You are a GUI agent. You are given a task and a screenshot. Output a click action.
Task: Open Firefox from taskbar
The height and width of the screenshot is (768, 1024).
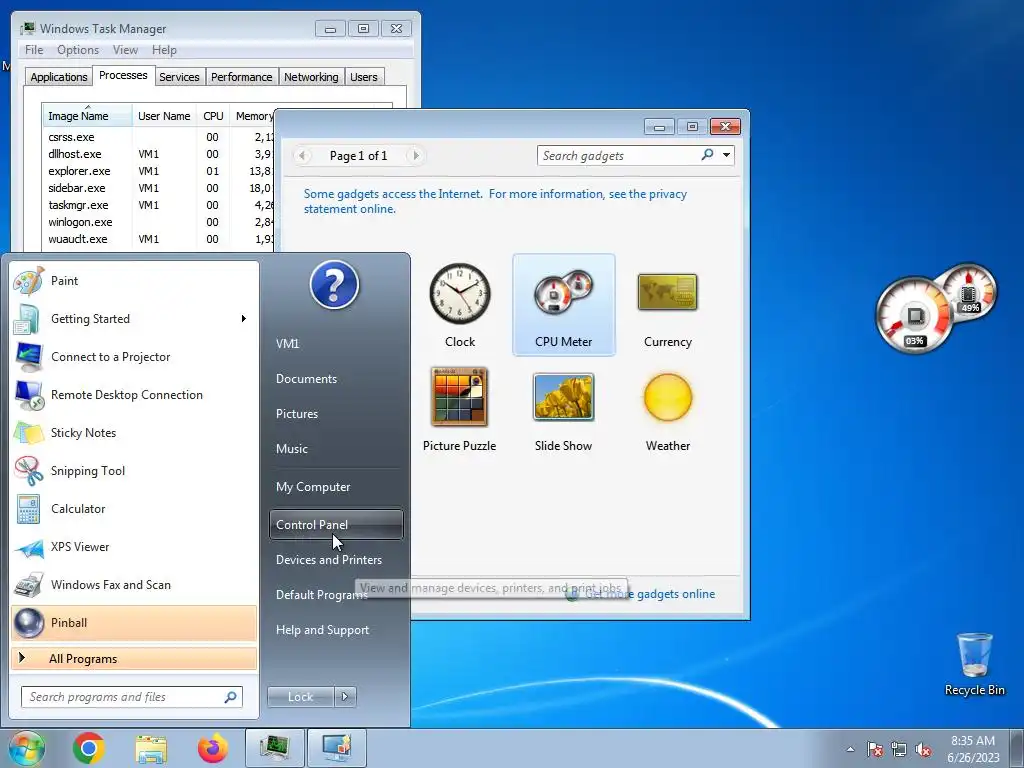pos(212,748)
